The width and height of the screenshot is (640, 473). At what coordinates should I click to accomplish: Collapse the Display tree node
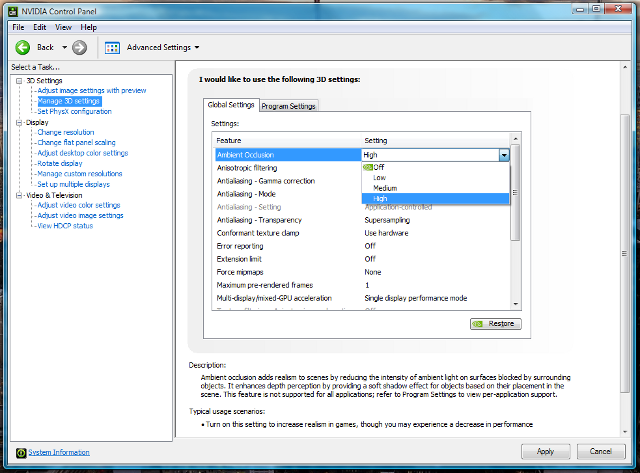pyautogui.click(x=19, y=122)
